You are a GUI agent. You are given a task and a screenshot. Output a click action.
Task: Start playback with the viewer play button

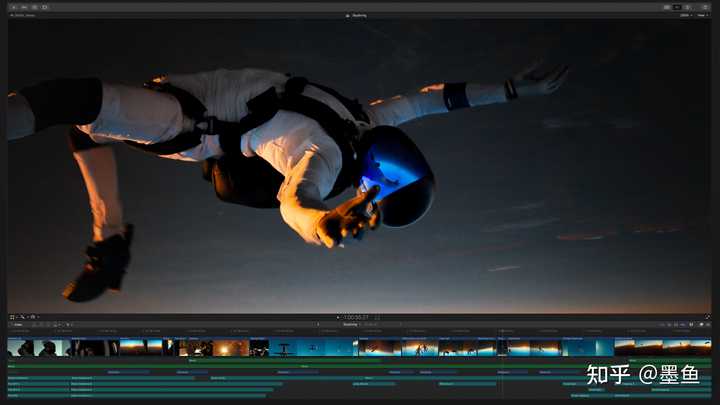[338, 317]
